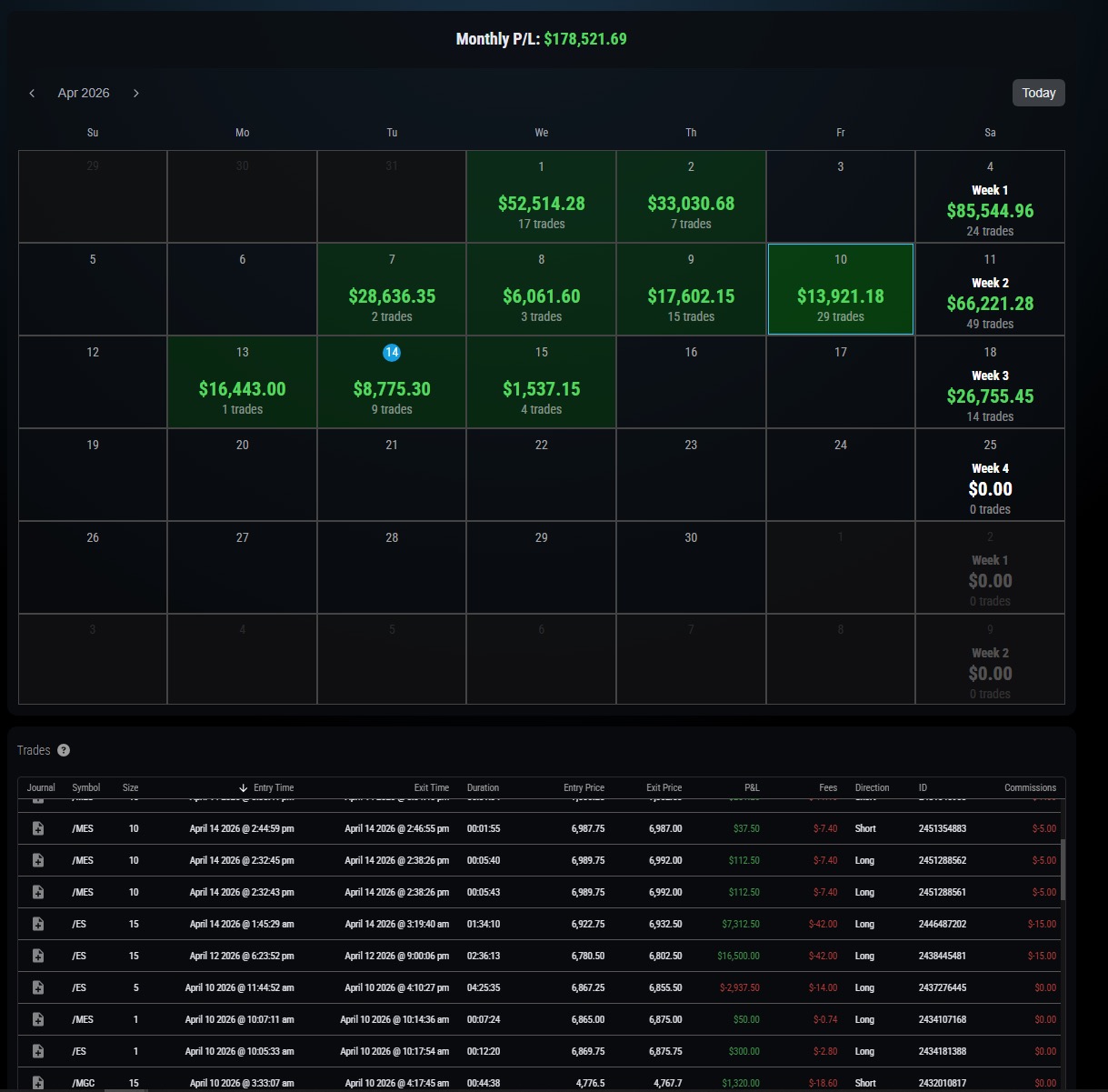Open the Trades help question-mark icon

click(64, 750)
